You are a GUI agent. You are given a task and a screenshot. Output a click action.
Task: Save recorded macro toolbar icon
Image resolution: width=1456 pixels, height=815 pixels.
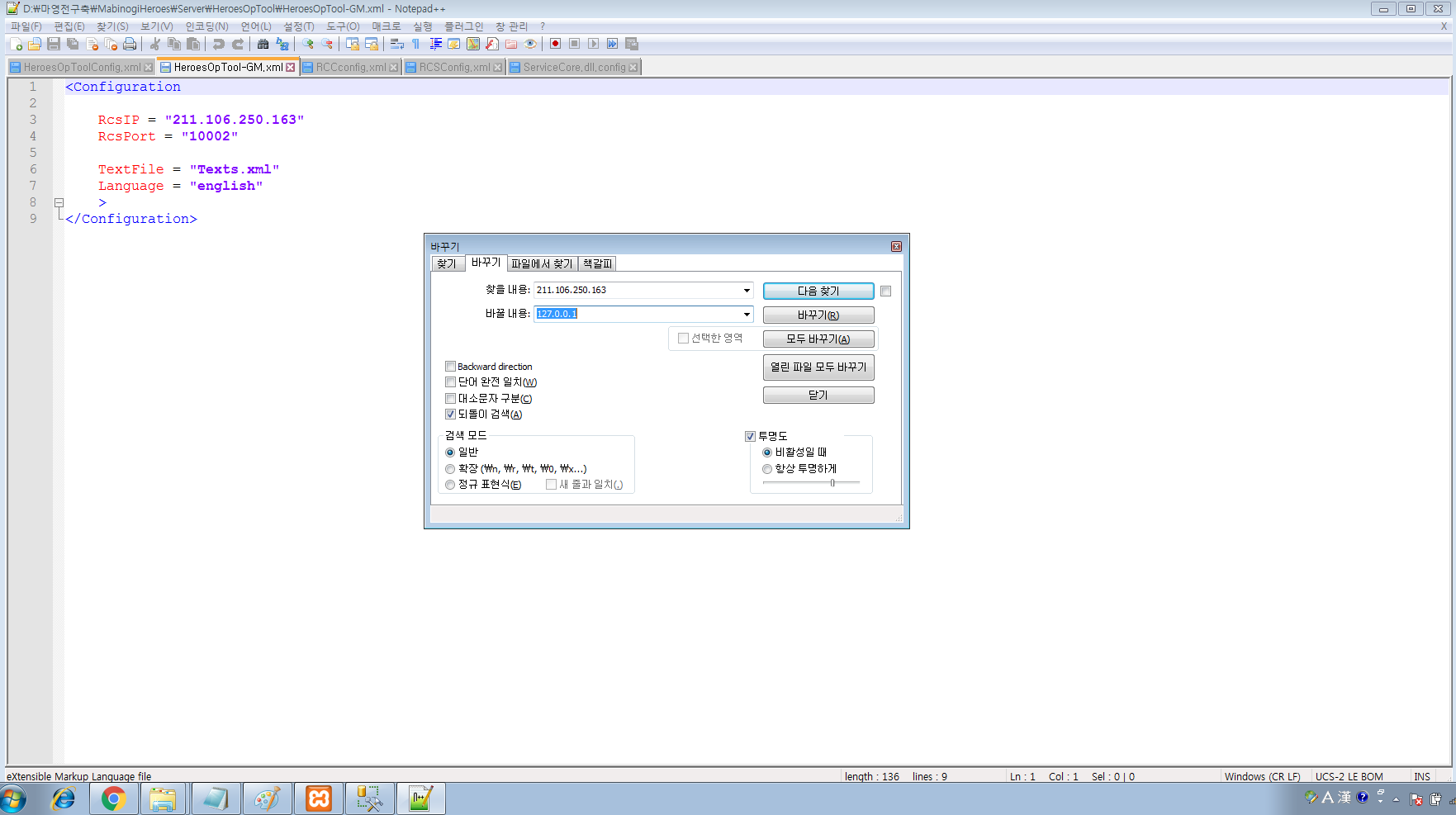click(632, 44)
